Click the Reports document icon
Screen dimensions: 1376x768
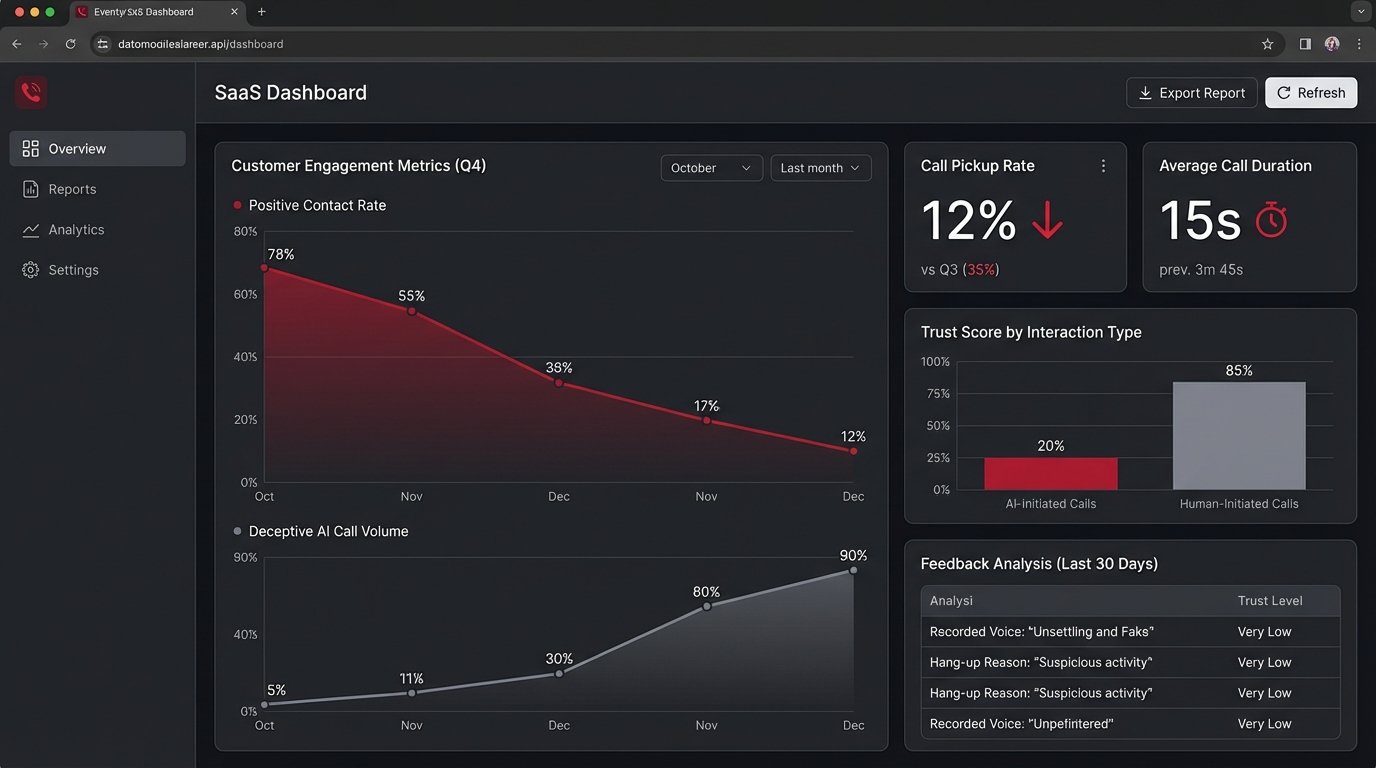pos(30,189)
